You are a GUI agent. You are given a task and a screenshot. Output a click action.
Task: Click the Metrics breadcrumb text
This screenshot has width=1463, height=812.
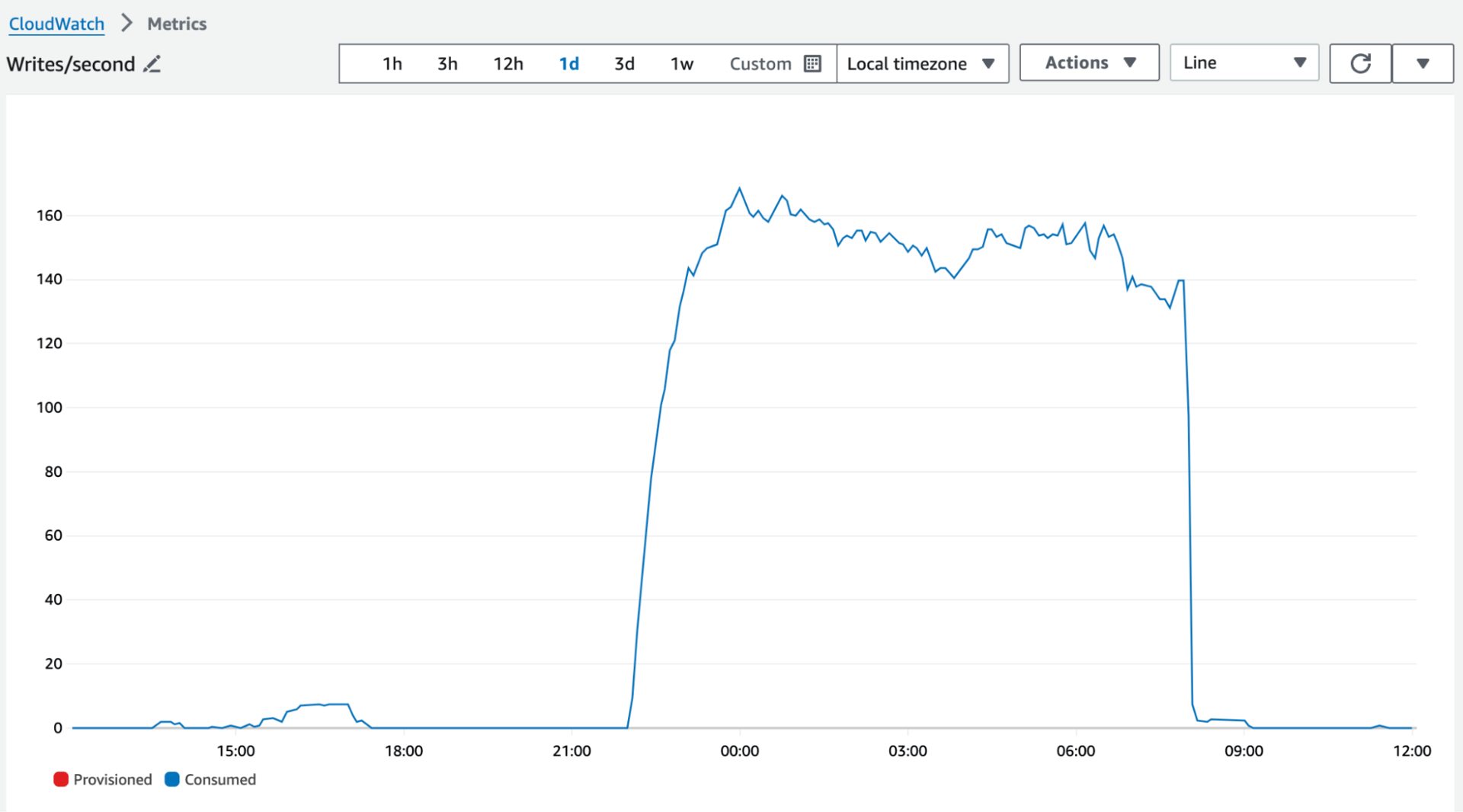click(177, 24)
